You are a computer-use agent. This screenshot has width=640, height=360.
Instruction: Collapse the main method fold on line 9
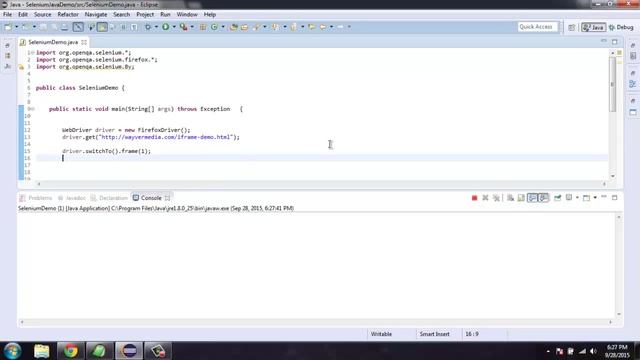(33, 109)
